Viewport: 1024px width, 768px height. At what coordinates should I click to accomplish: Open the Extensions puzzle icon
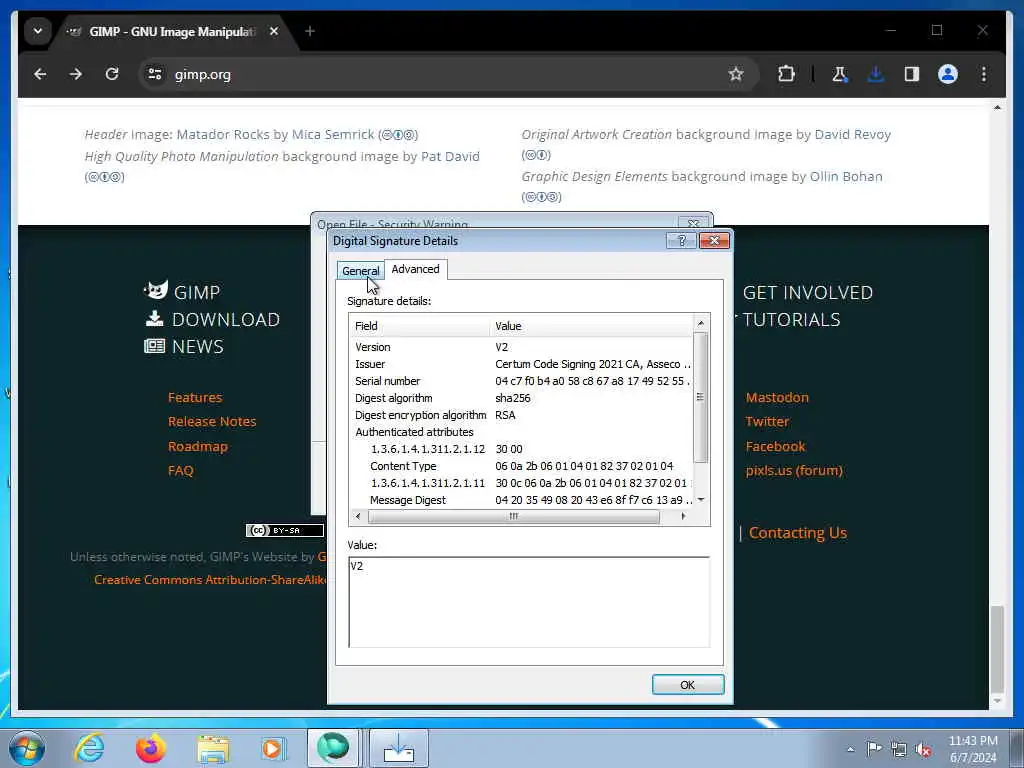(x=786, y=74)
